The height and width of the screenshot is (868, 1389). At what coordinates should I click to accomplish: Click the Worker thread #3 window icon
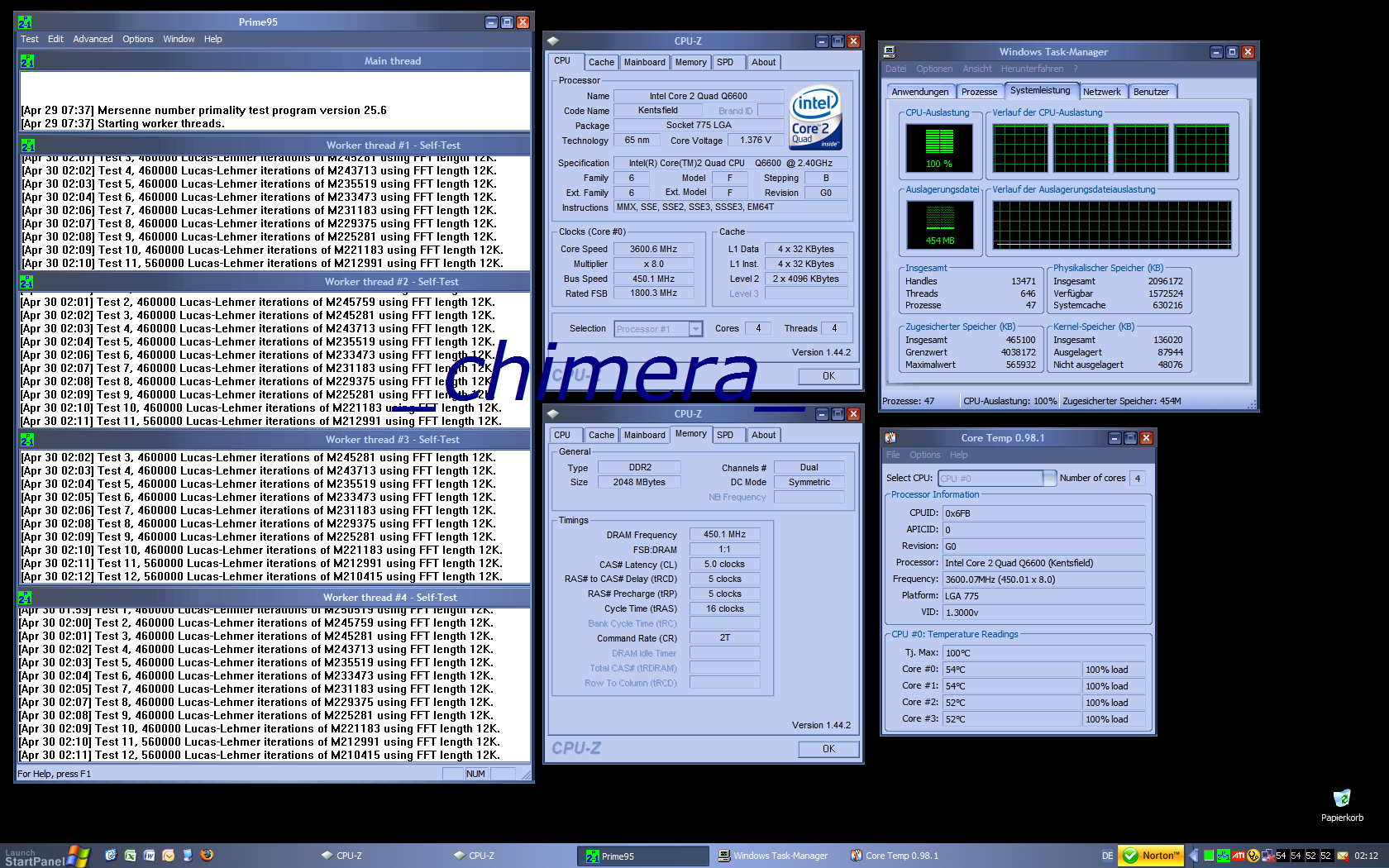click(26, 440)
